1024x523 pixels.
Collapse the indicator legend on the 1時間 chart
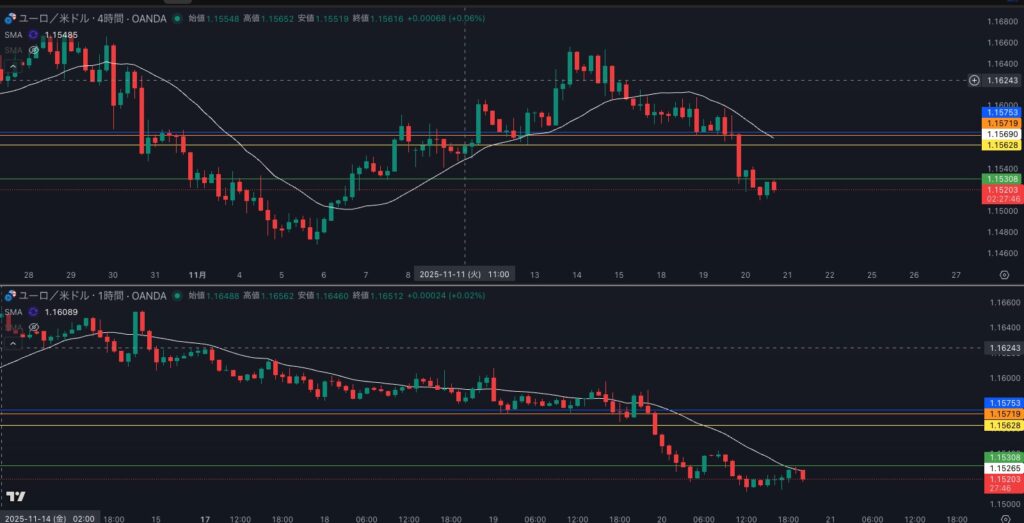point(11,343)
